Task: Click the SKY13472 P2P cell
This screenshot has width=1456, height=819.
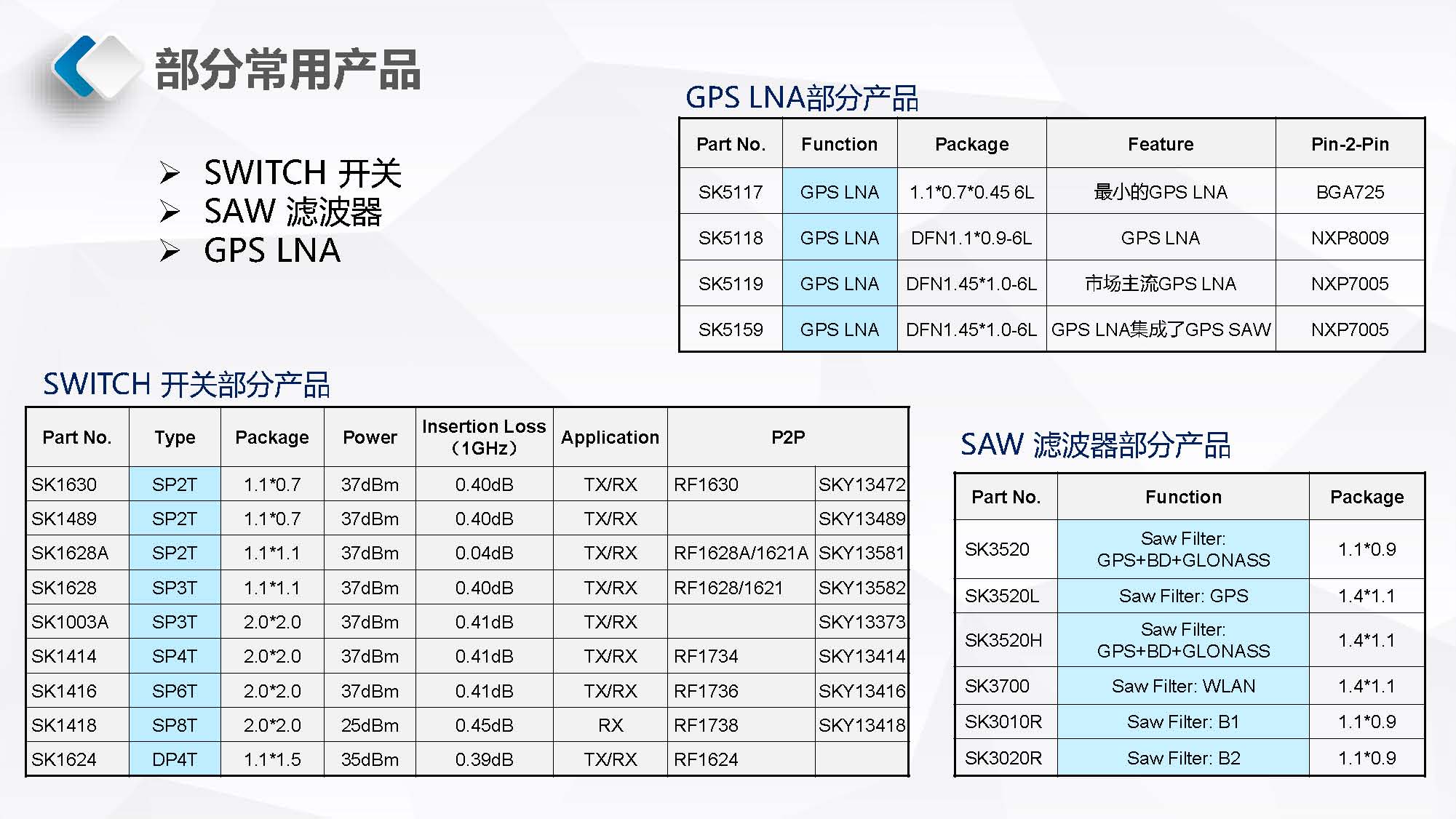Action: 862,484
